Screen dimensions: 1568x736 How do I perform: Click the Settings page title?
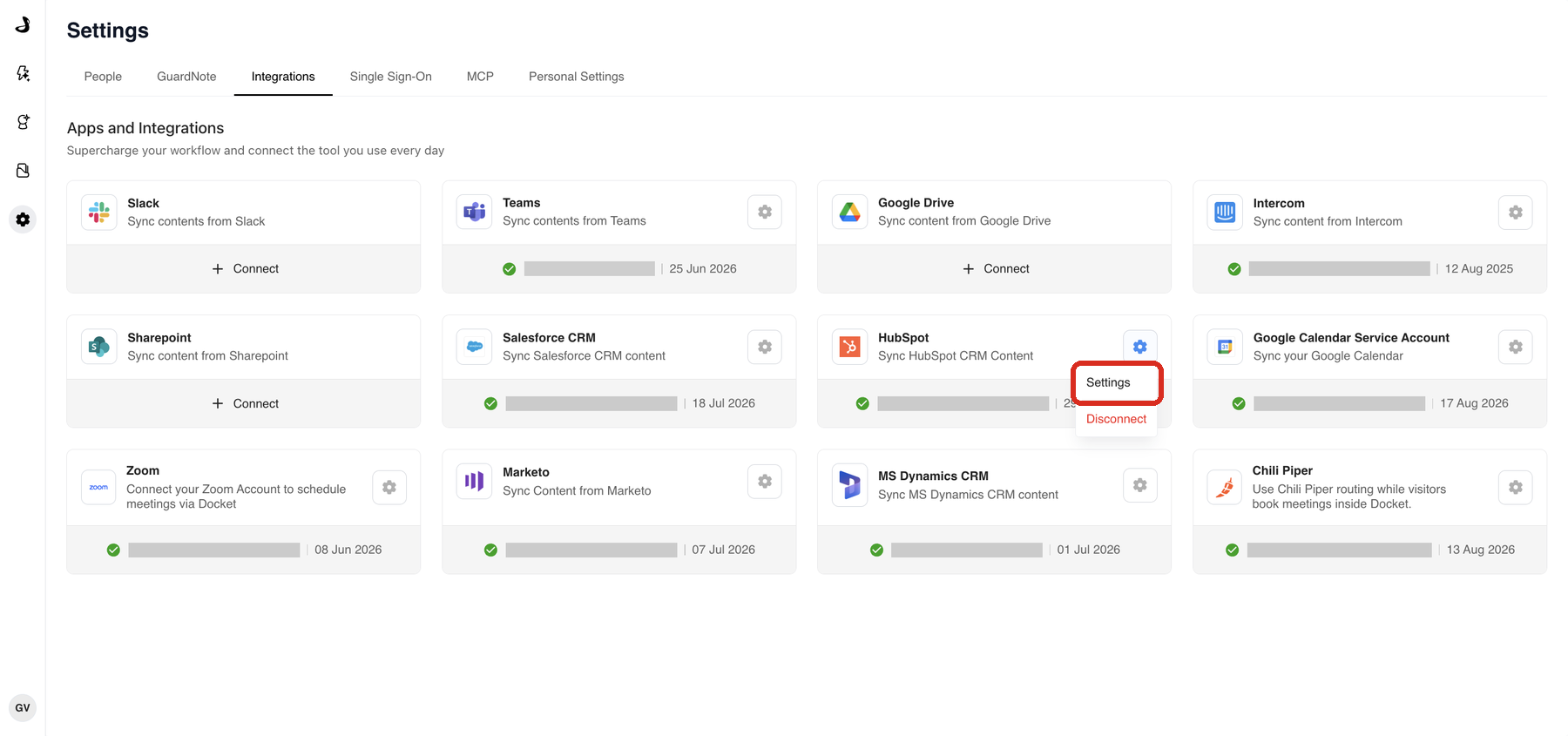pos(108,30)
